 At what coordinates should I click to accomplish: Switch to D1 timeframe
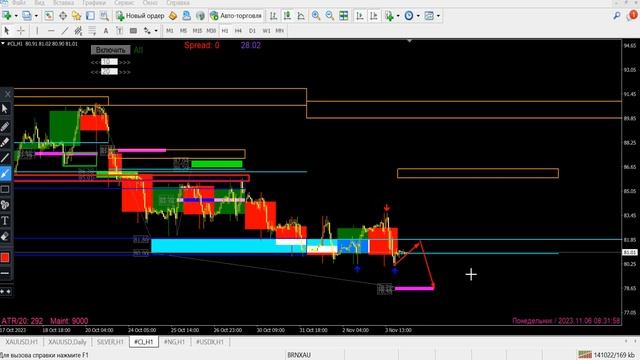(x=252, y=31)
